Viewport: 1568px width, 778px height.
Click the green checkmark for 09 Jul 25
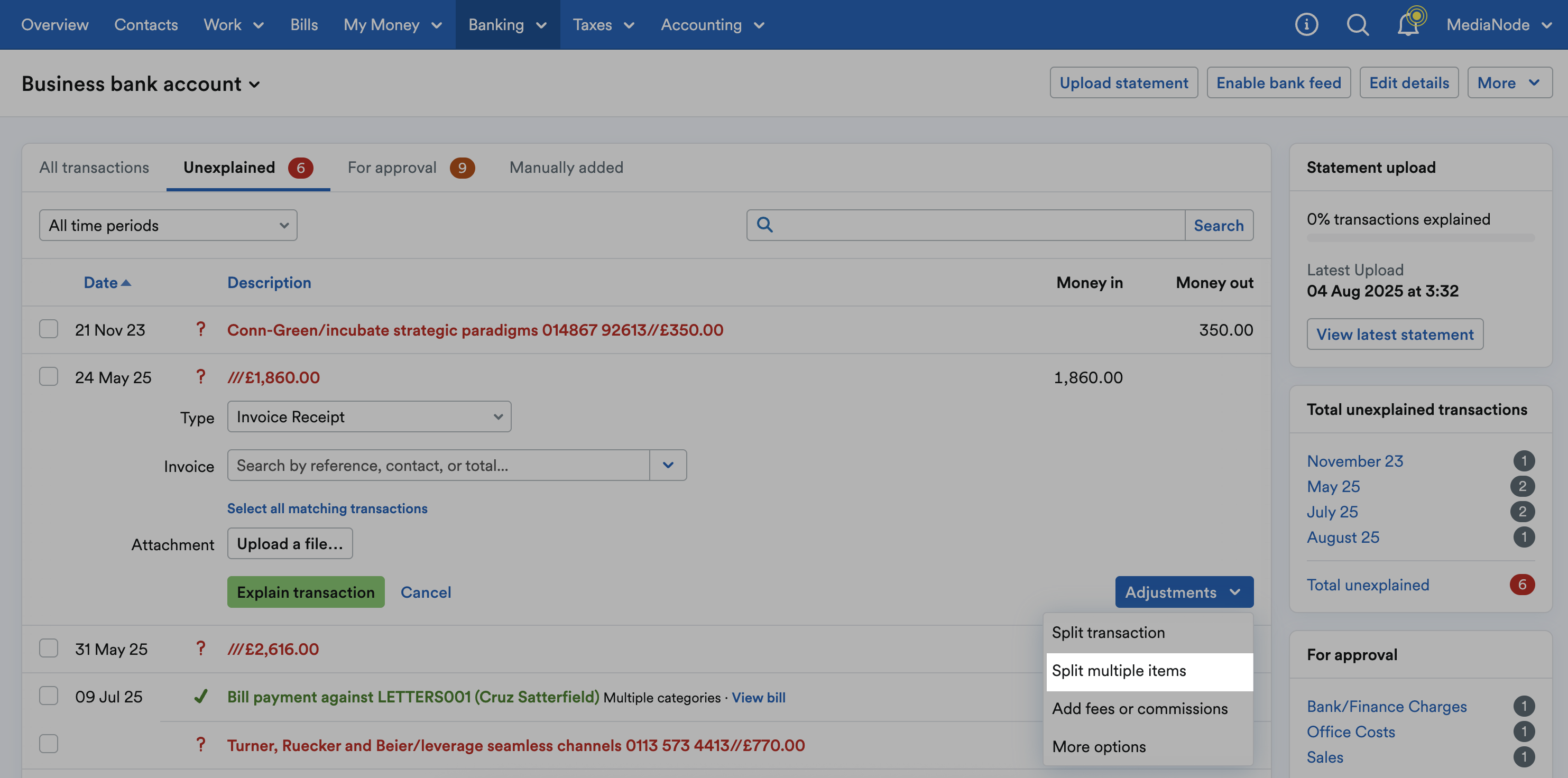tap(200, 696)
